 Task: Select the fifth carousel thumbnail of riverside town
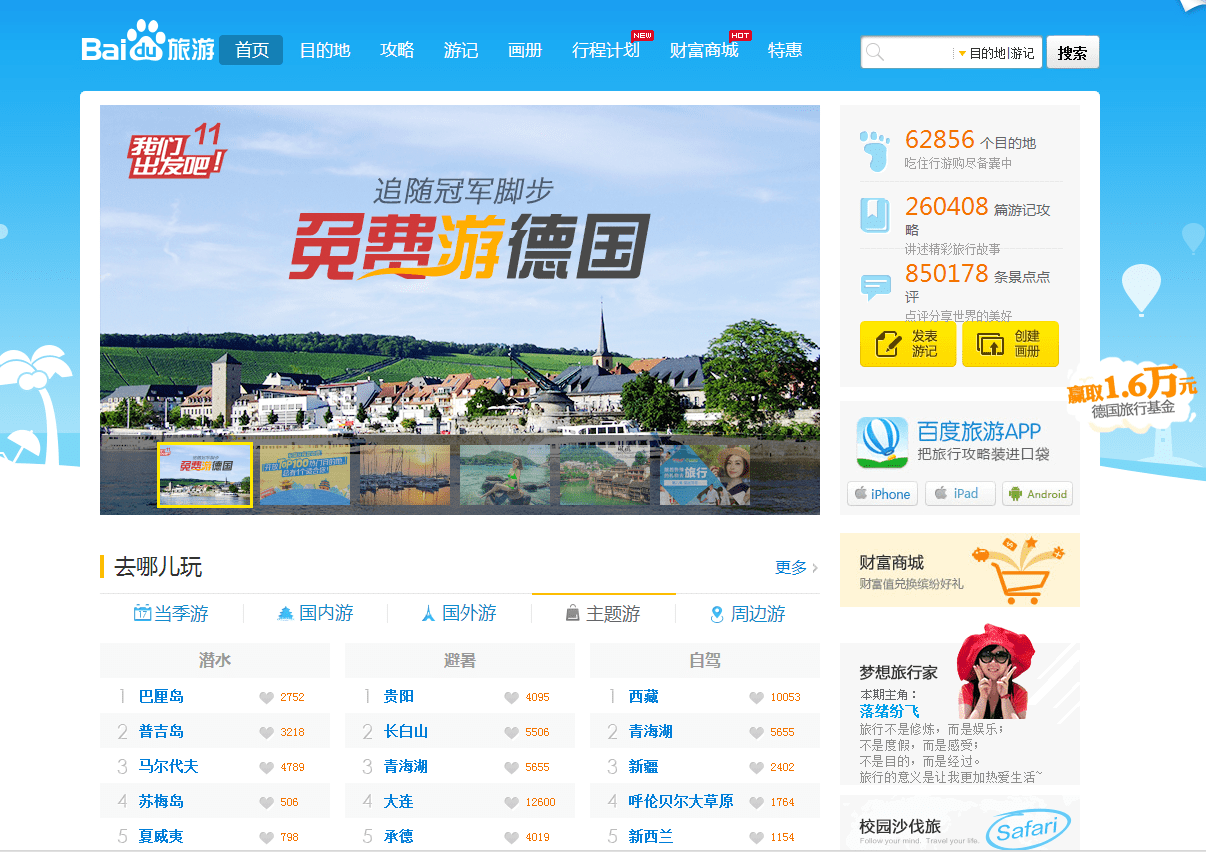pos(605,475)
